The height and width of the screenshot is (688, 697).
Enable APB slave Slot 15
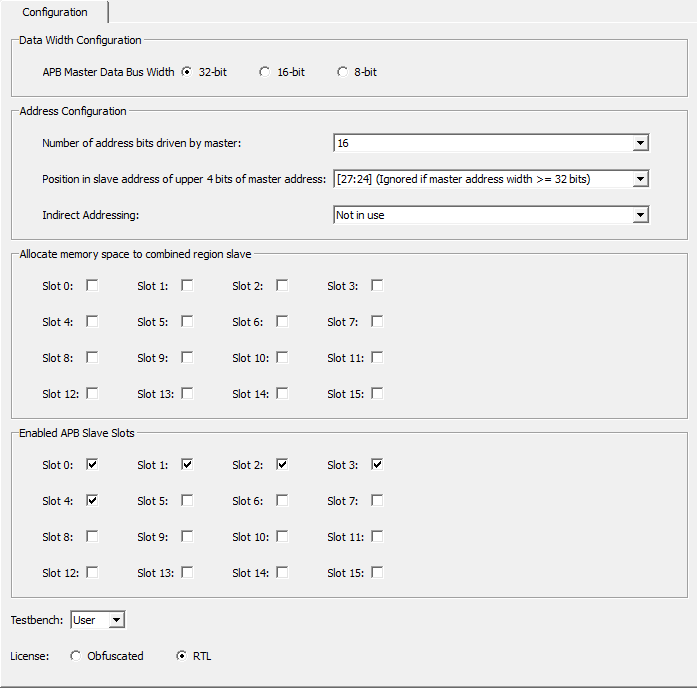pyautogui.click(x=377, y=572)
